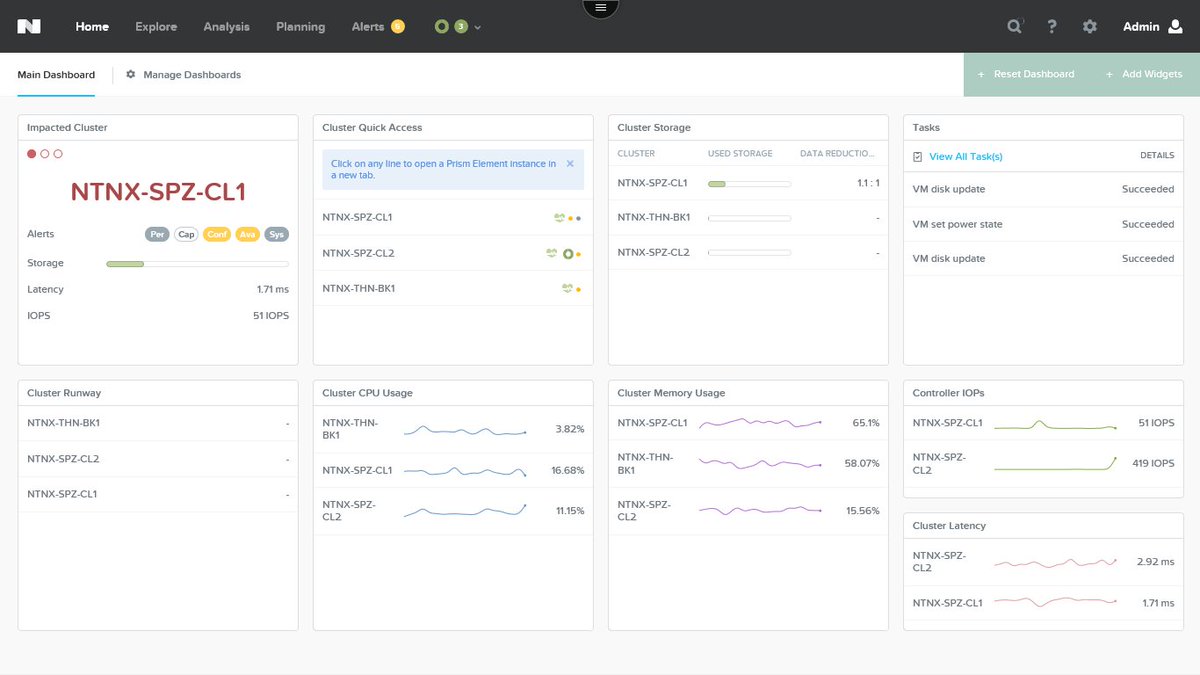Click the 16.68% CPU usage value
The width and height of the screenshot is (1200, 675).
tap(568, 470)
